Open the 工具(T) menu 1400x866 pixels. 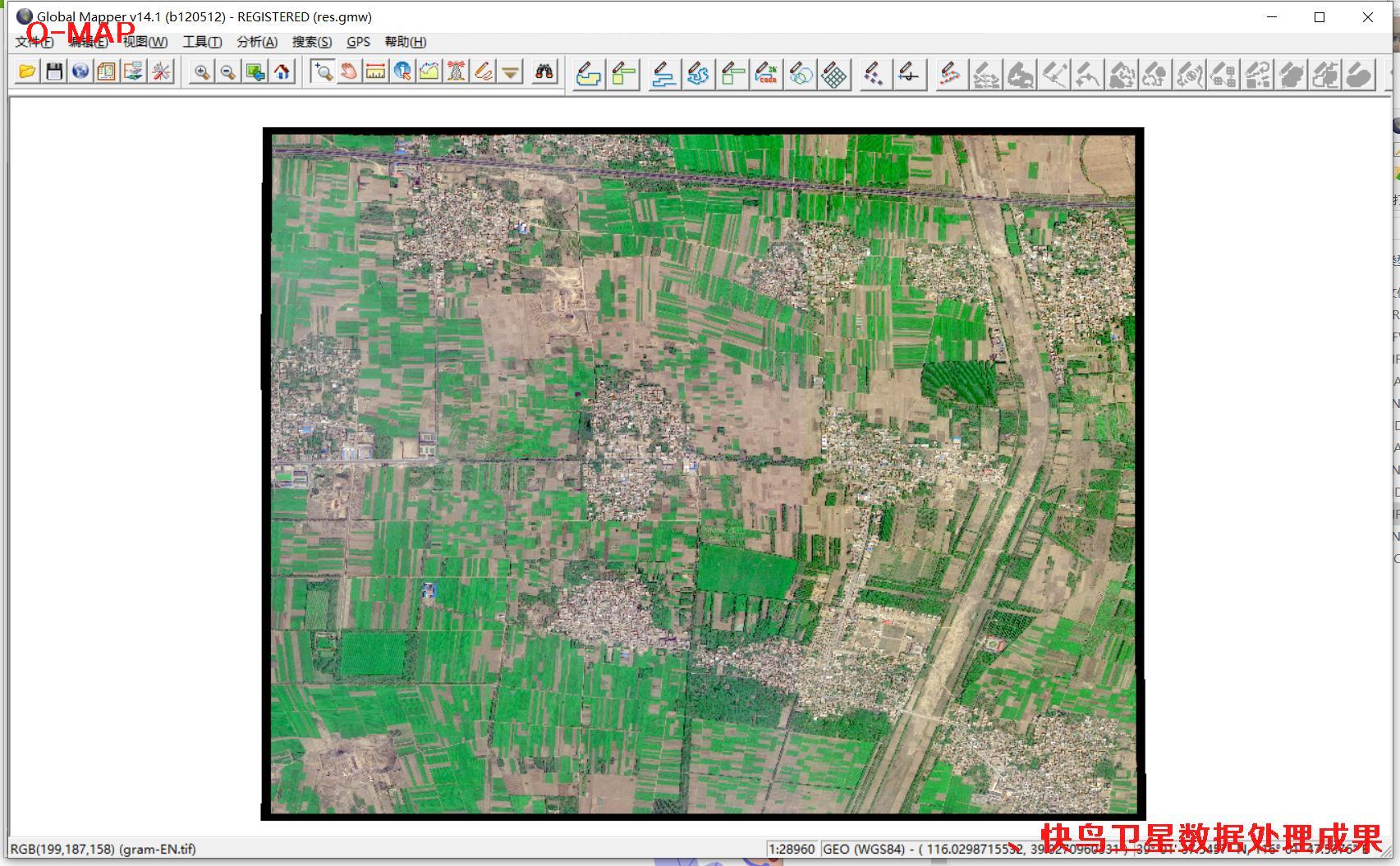(202, 42)
